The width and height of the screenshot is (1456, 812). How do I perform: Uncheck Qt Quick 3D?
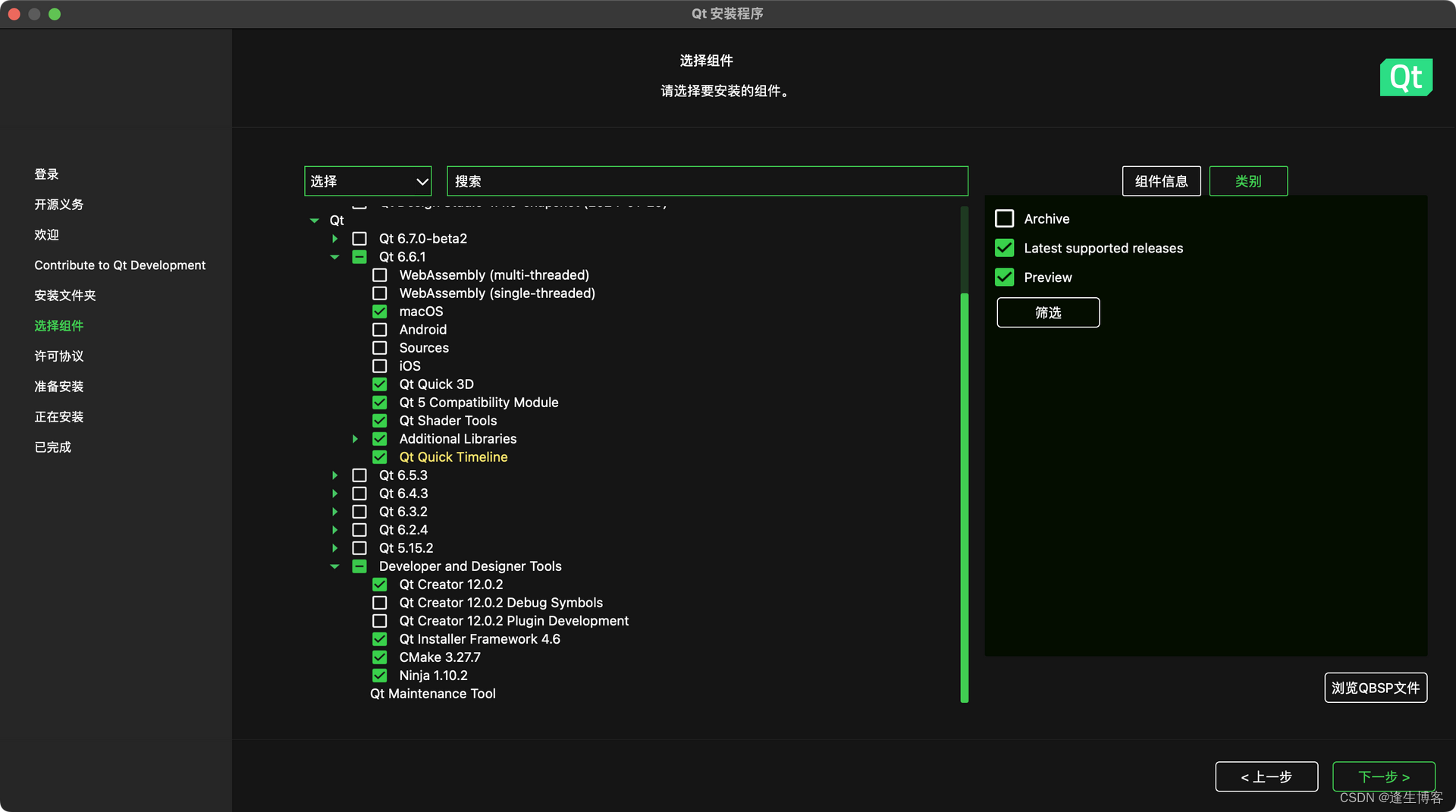click(379, 384)
